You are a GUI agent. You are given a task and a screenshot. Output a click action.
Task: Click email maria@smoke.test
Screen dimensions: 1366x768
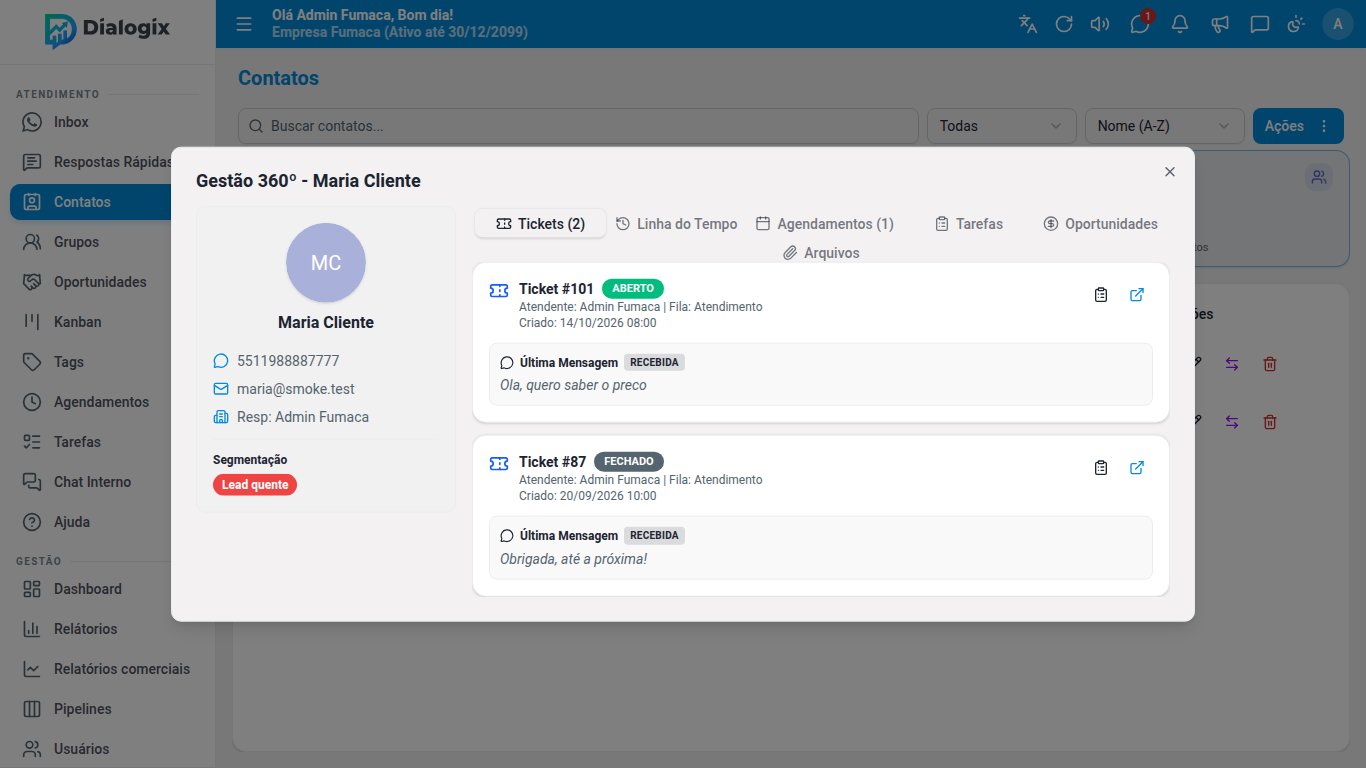click(x=296, y=389)
